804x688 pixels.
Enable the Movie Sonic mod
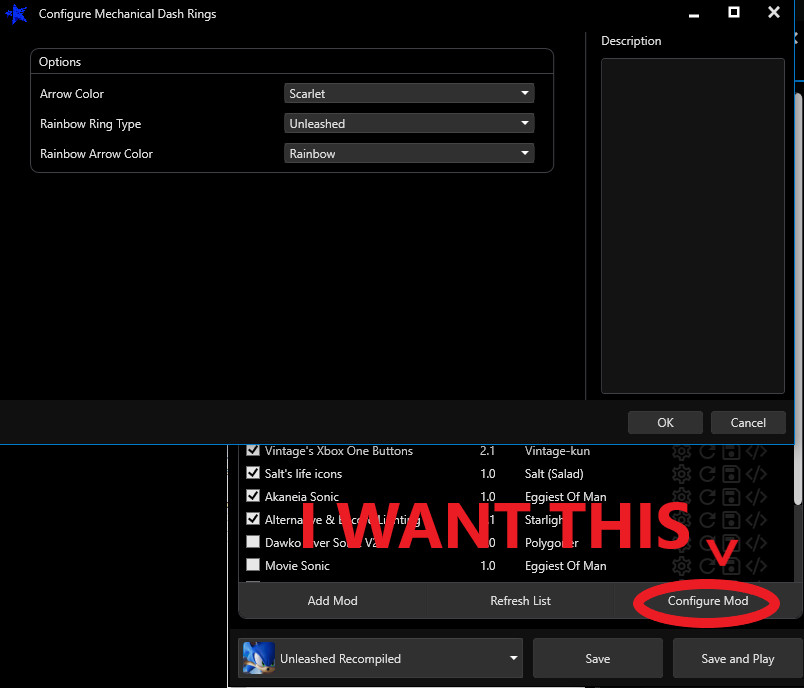(252, 565)
